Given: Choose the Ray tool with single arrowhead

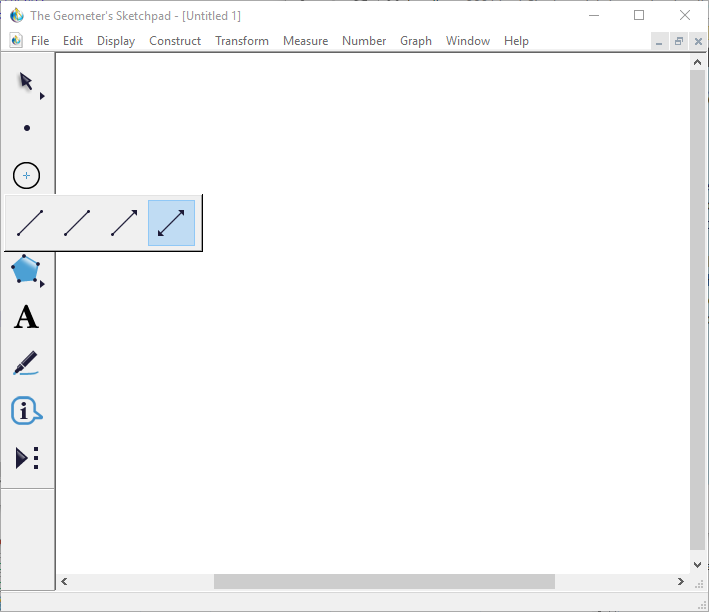Looking at the screenshot, I should coord(124,223).
